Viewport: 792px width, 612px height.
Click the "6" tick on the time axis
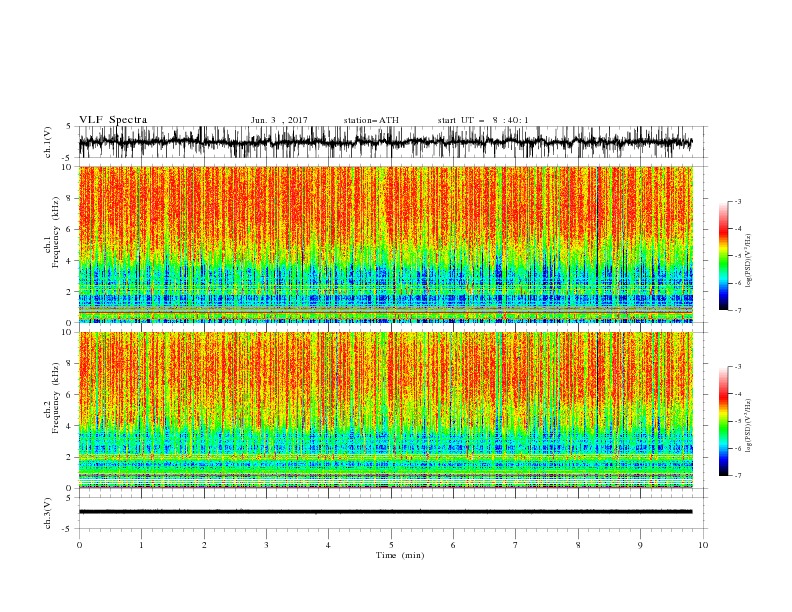tap(453, 545)
